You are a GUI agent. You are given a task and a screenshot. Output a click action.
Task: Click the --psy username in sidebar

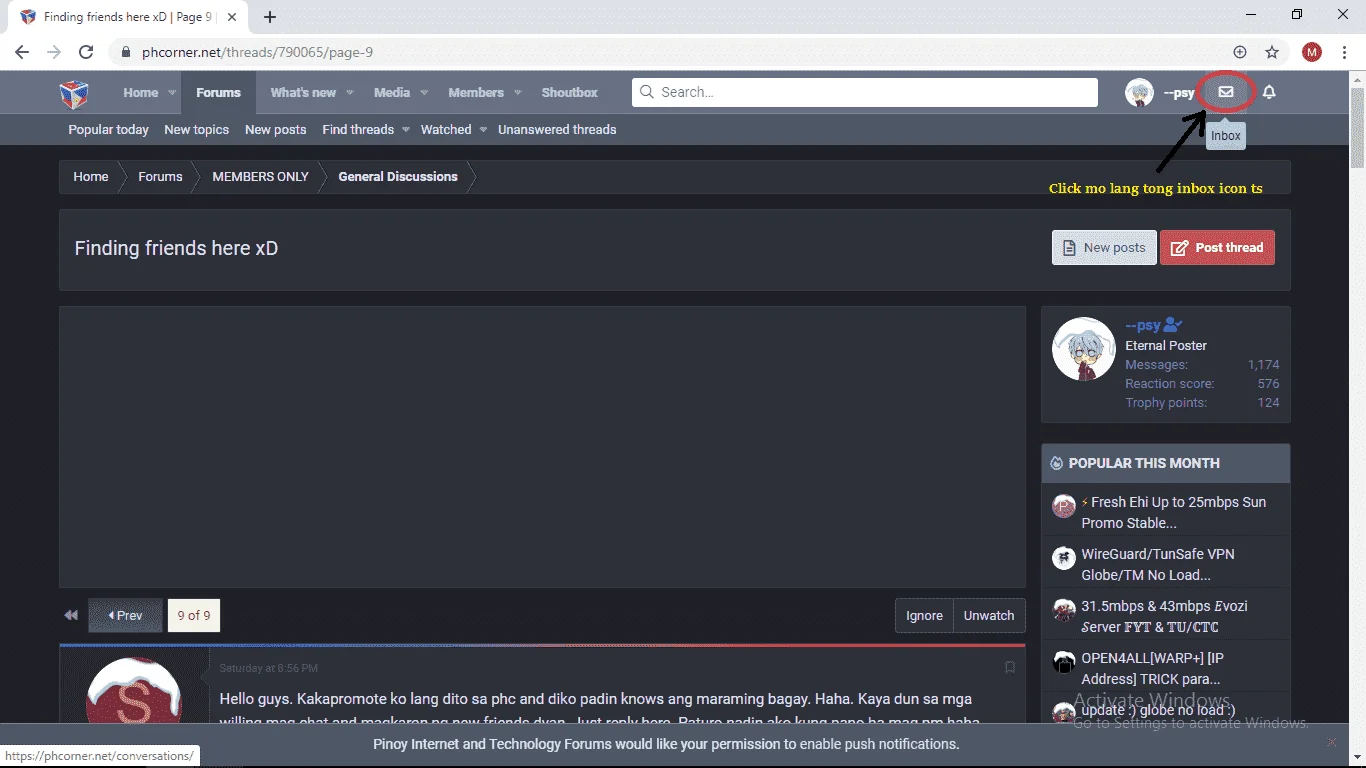coord(1142,326)
